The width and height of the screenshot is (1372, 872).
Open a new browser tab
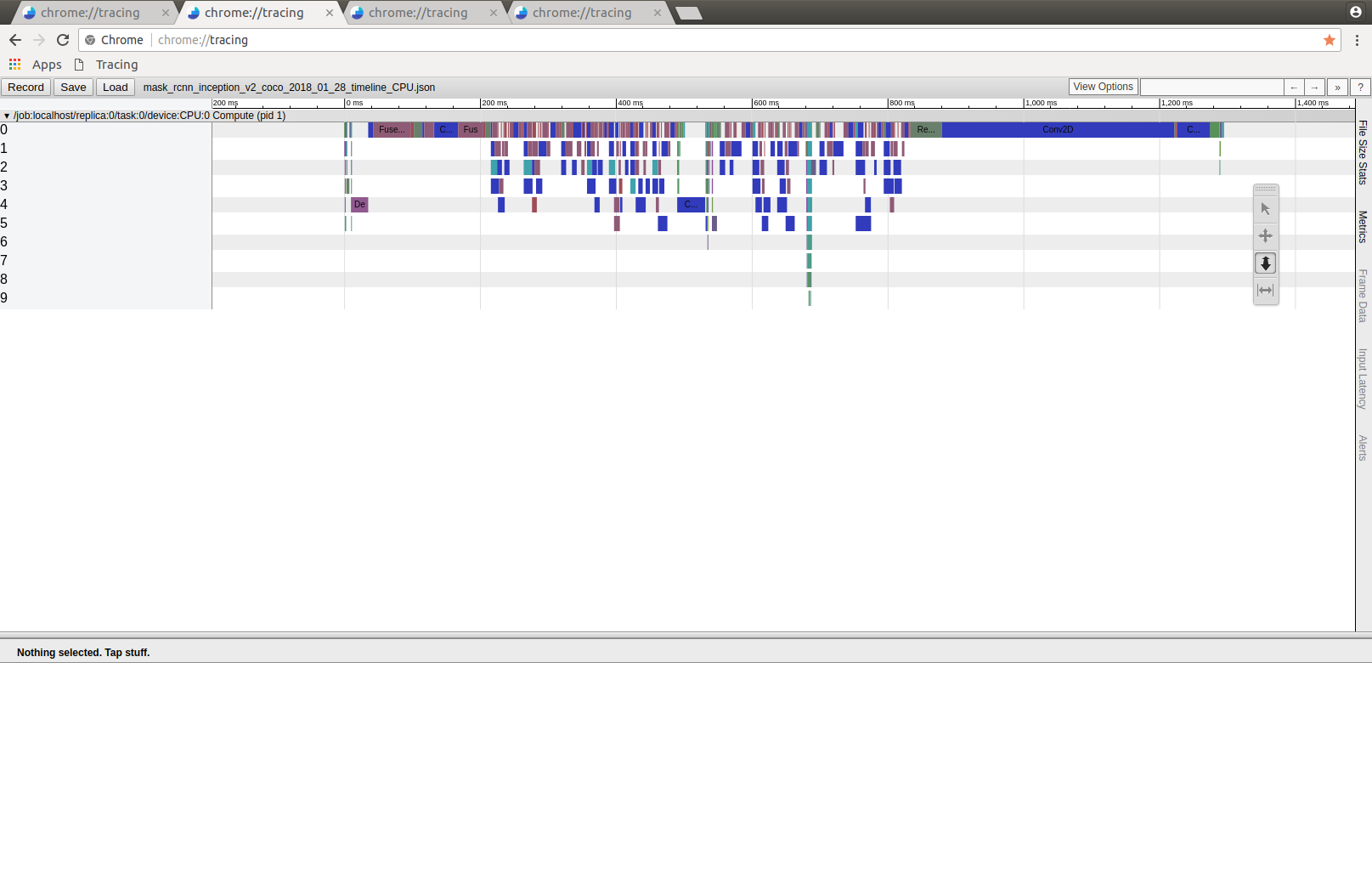689,13
